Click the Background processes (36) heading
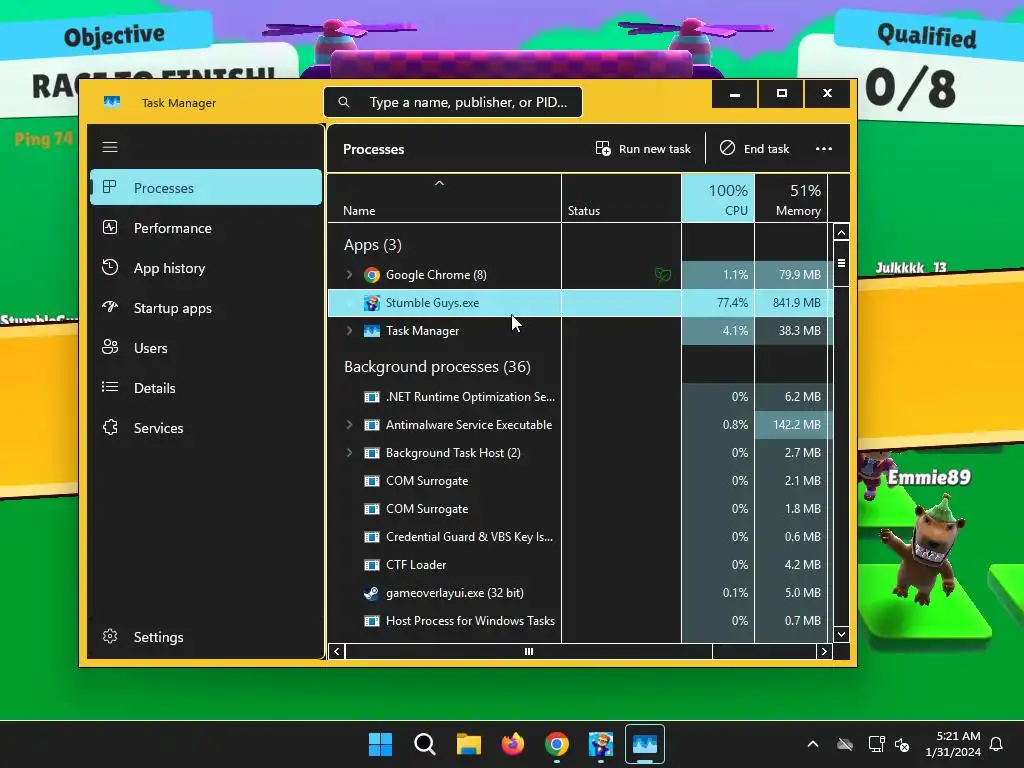 click(x=437, y=367)
